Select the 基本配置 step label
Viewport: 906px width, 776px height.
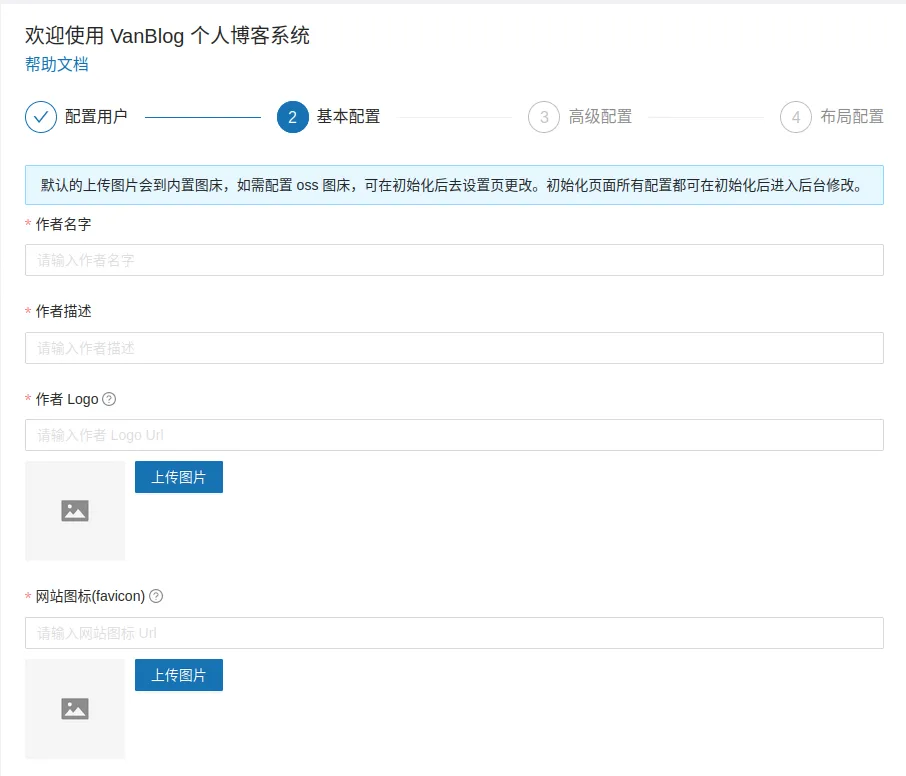348,117
